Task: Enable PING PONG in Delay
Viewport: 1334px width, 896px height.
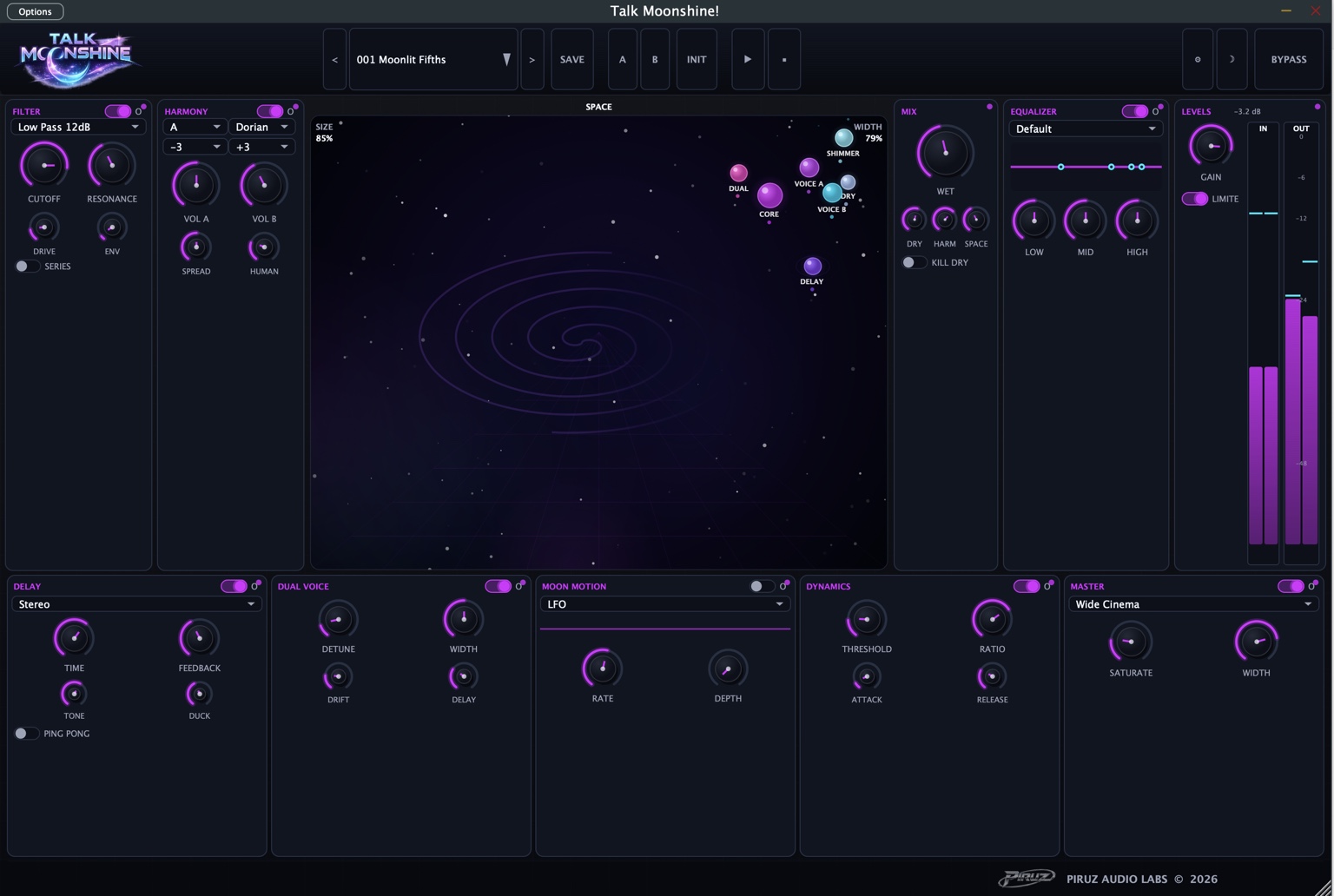Action: click(x=26, y=734)
